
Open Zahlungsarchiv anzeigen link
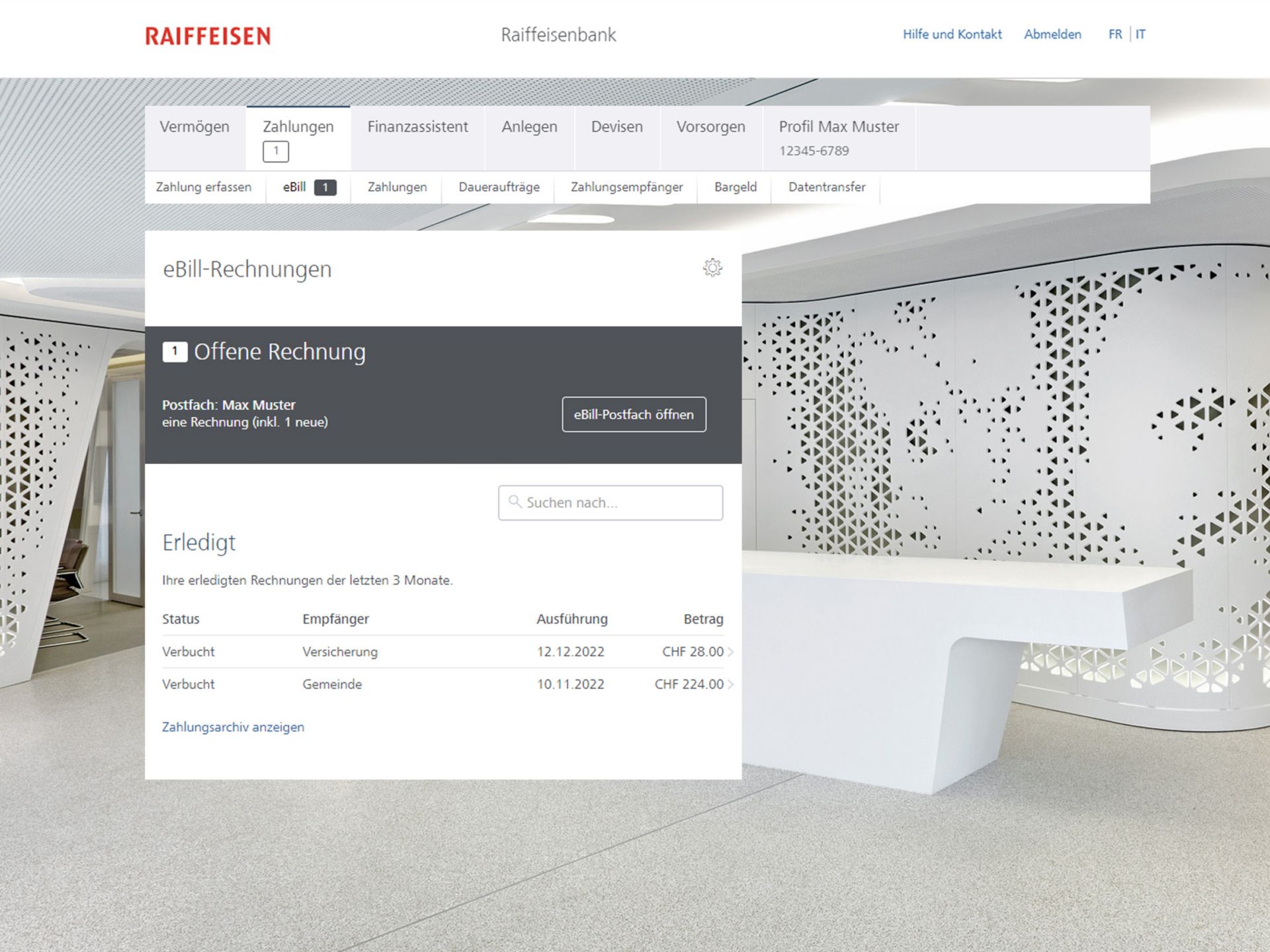(233, 727)
